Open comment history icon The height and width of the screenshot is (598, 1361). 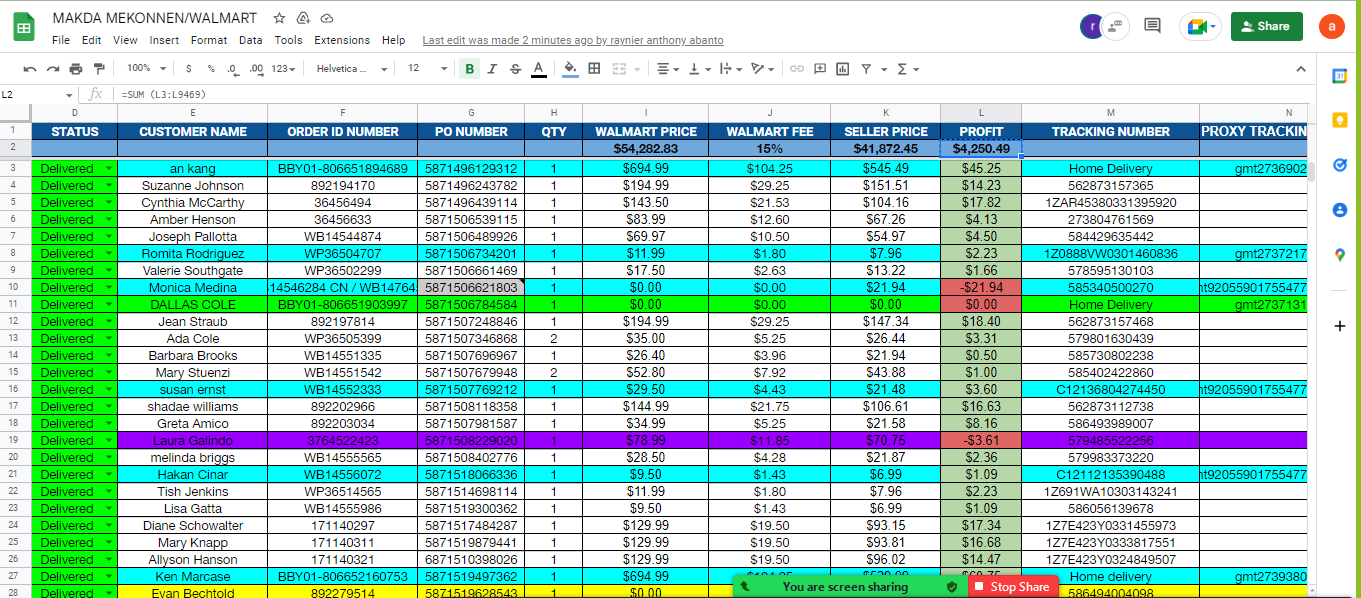(1152, 26)
